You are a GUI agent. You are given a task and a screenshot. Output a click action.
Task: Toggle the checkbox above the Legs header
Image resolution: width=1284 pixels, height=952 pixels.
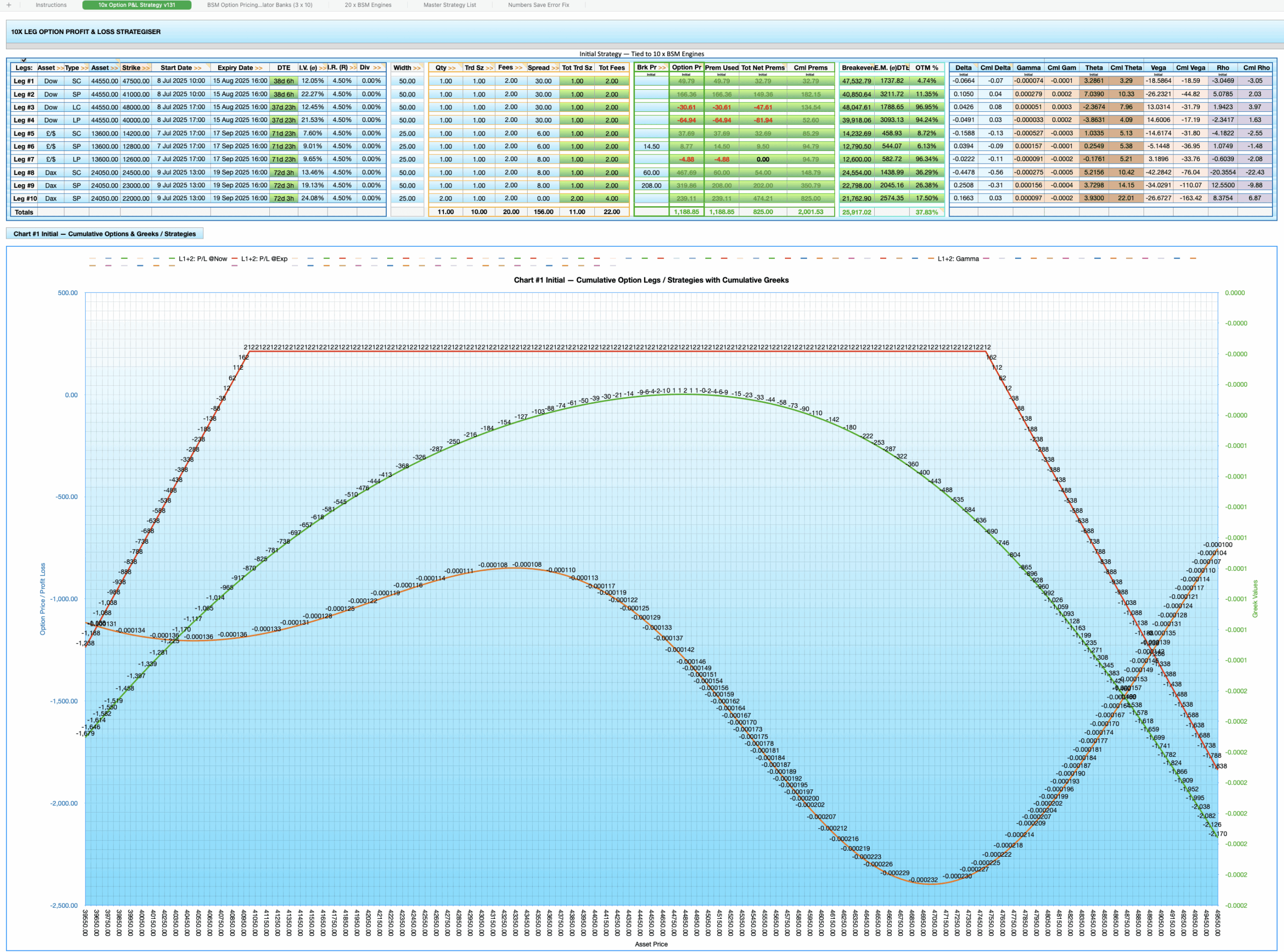(x=24, y=60)
